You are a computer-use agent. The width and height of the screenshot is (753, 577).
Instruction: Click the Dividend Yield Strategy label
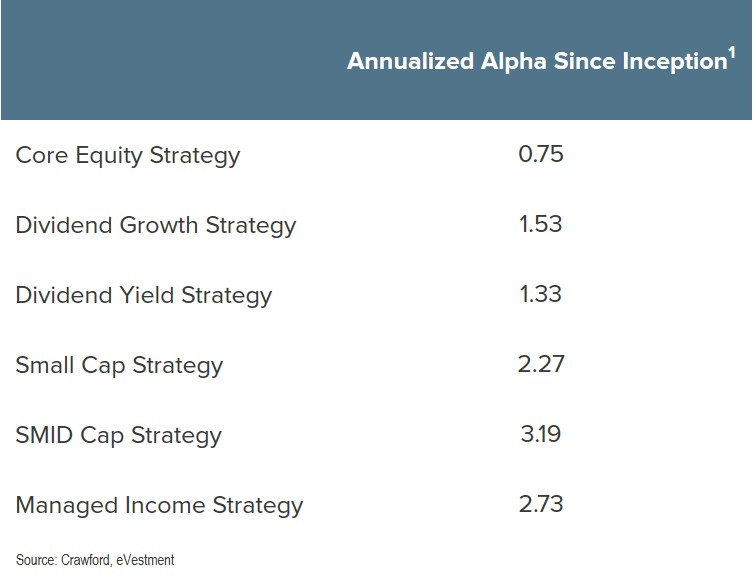pos(144,295)
